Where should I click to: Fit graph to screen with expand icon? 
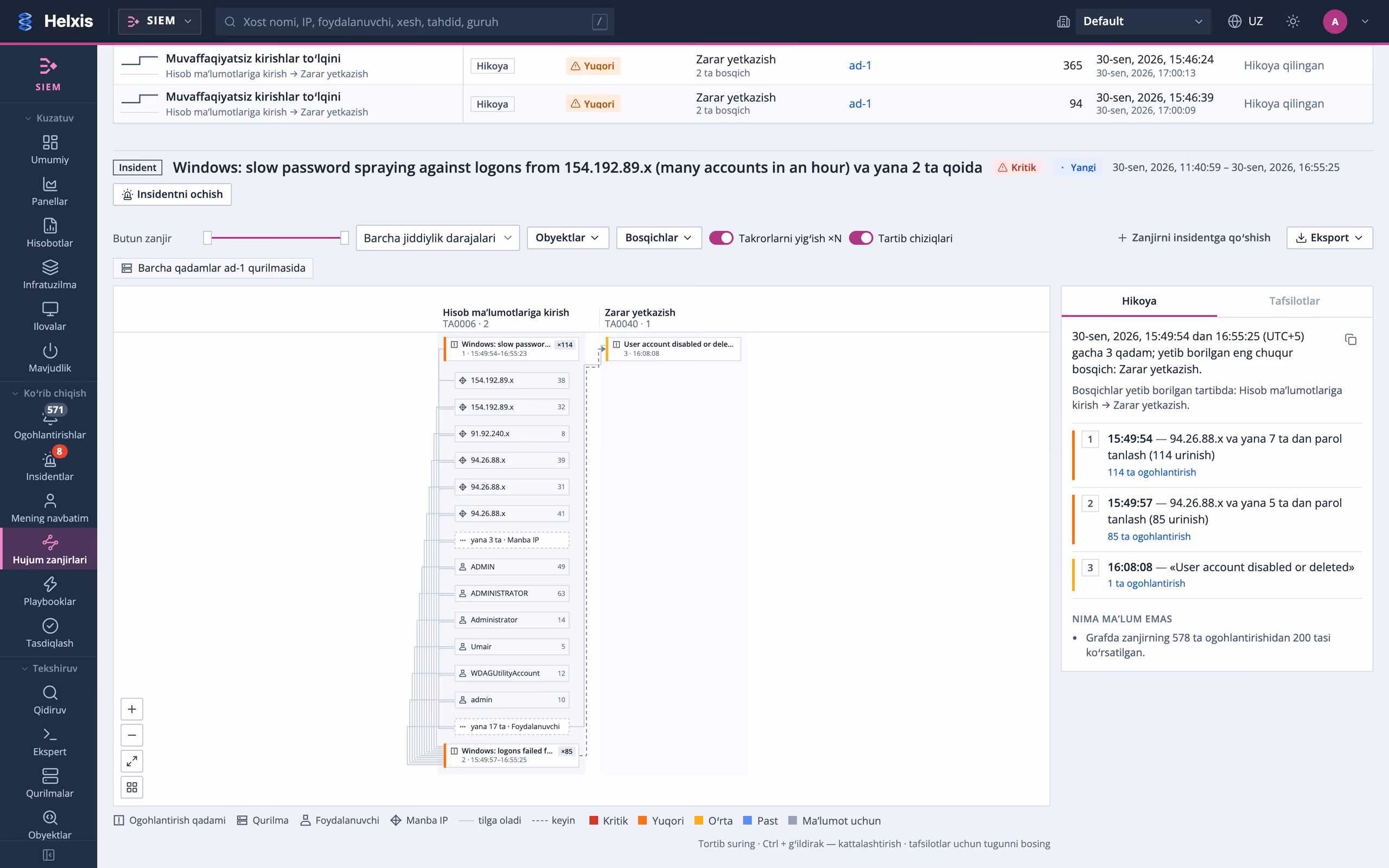click(131, 761)
